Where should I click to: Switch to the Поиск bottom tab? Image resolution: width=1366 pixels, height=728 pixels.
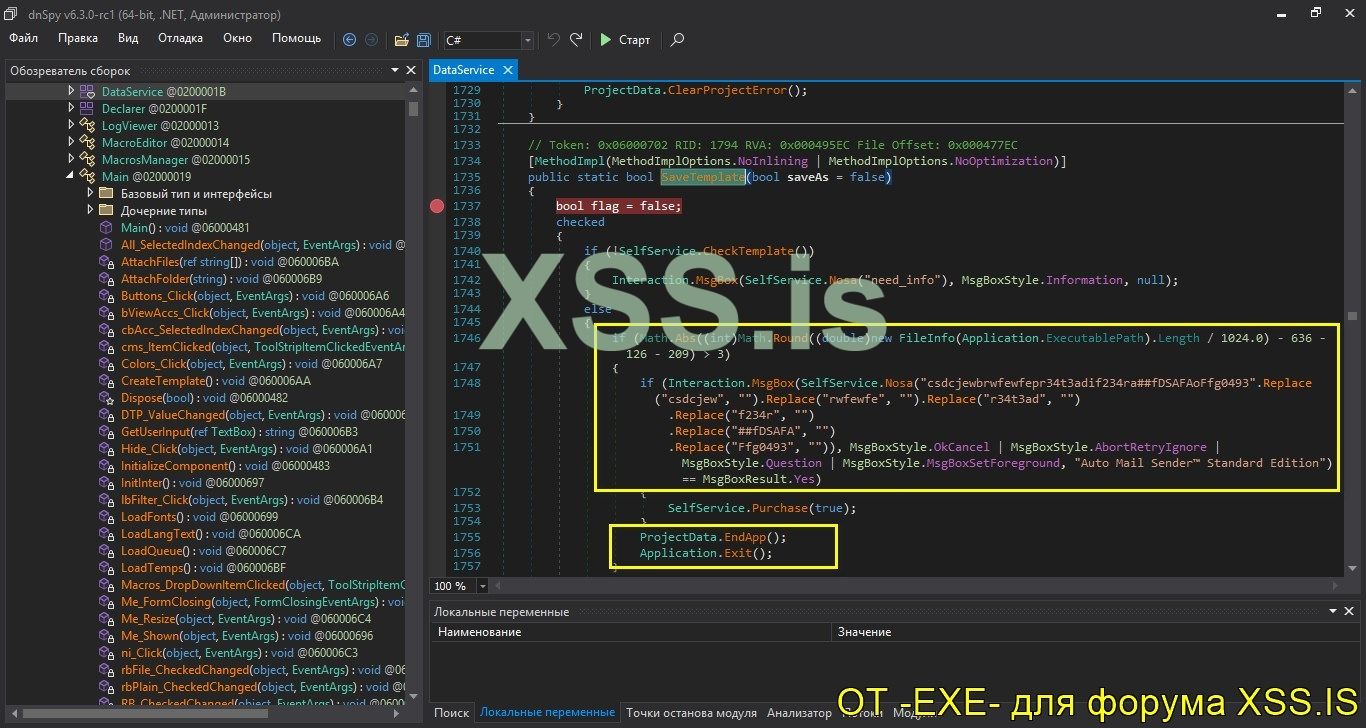pyautogui.click(x=451, y=713)
